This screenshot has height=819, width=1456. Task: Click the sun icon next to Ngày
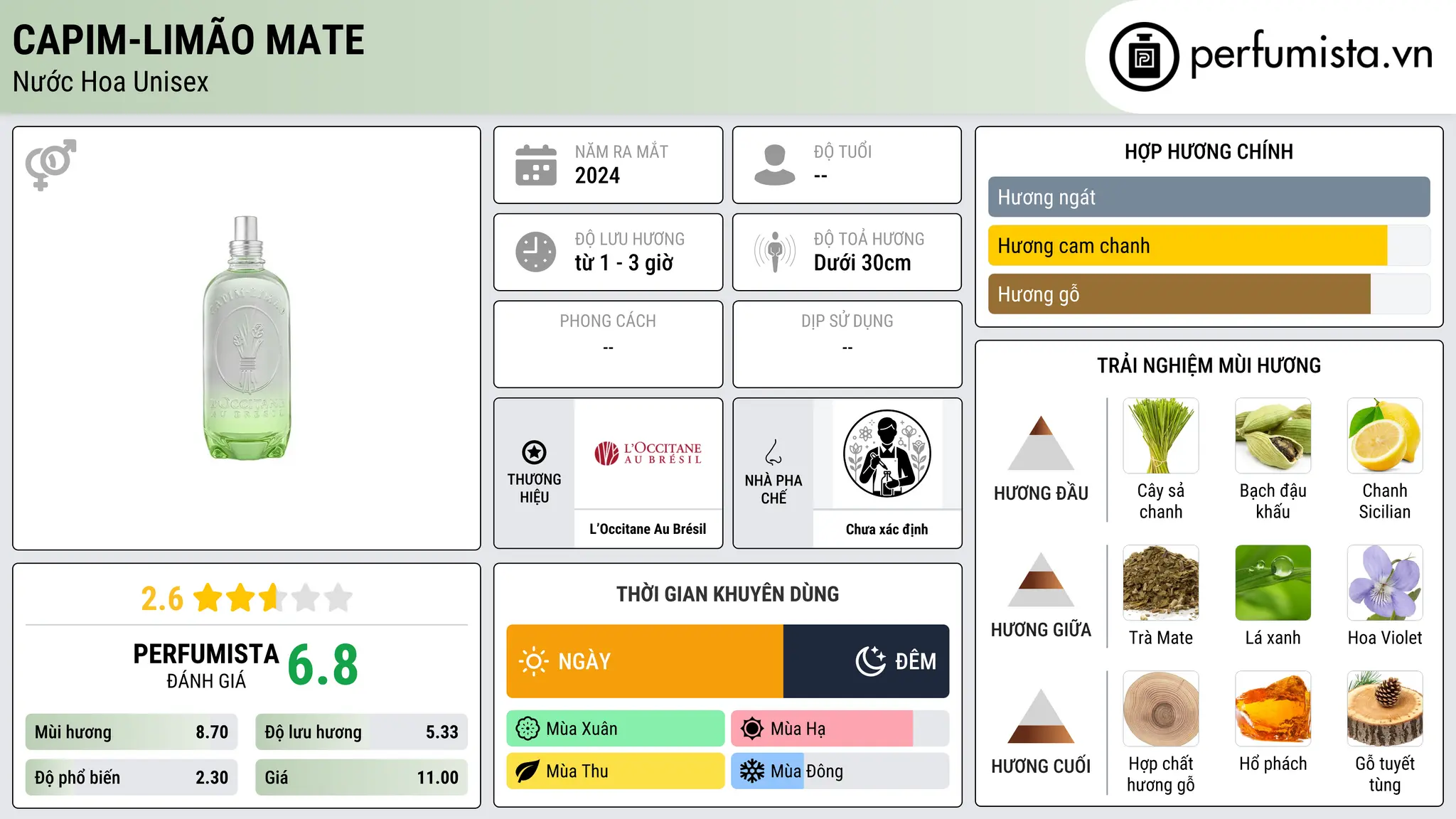(533, 661)
